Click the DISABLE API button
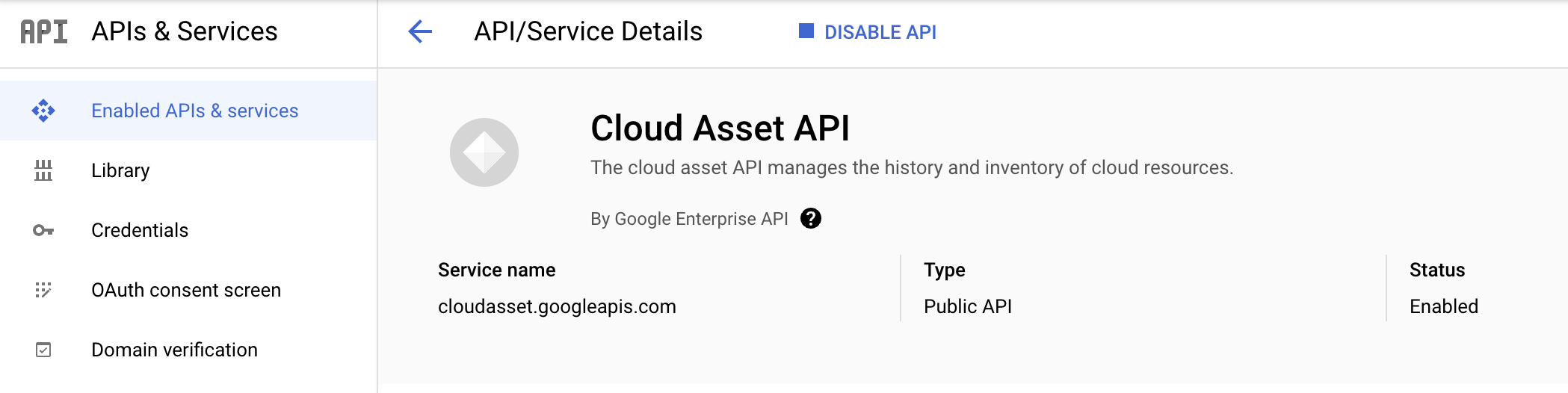This screenshot has height=393, width=1568. click(868, 31)
